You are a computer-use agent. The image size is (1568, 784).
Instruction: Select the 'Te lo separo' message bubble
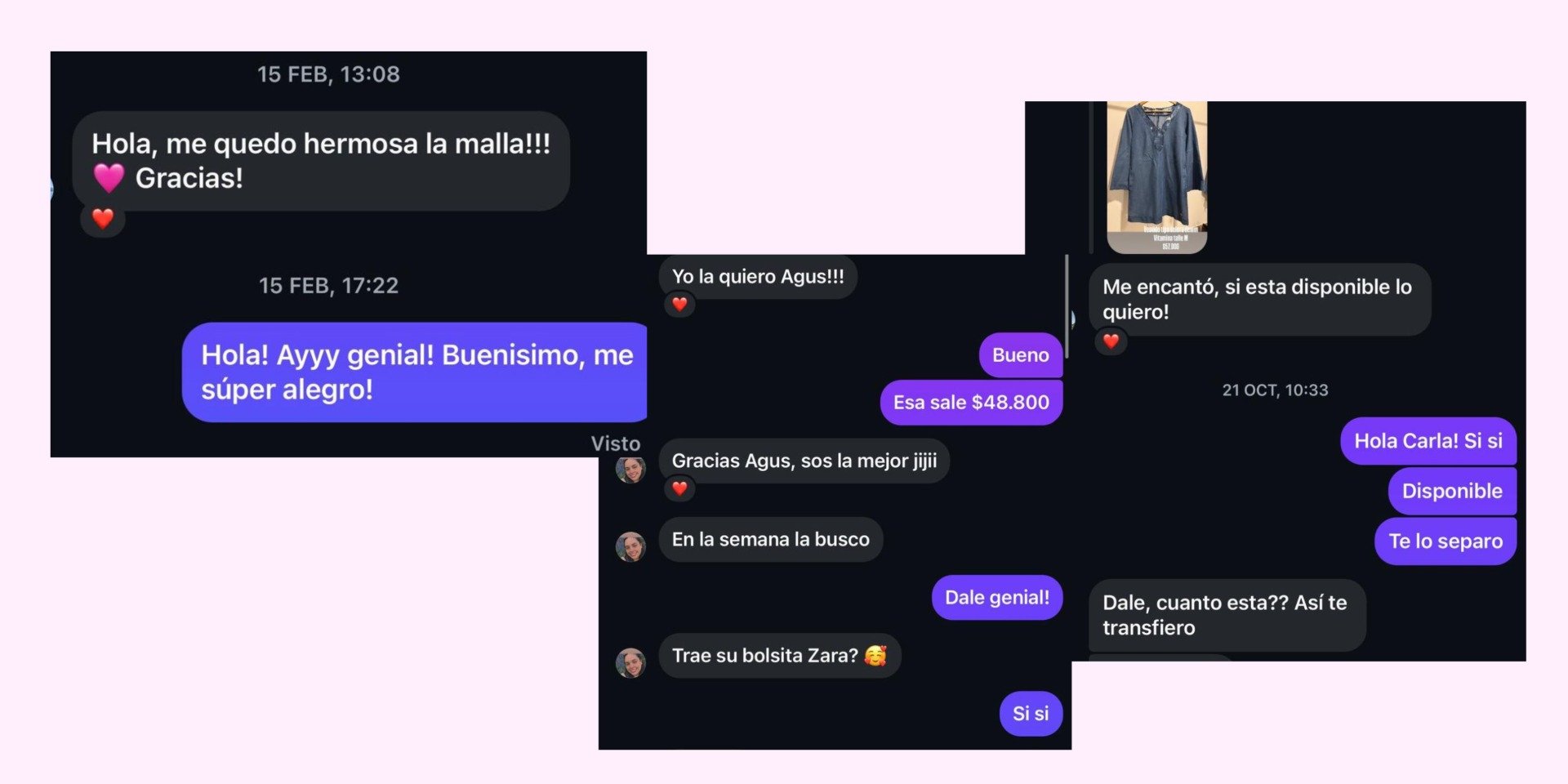[x=1445, y=541]
